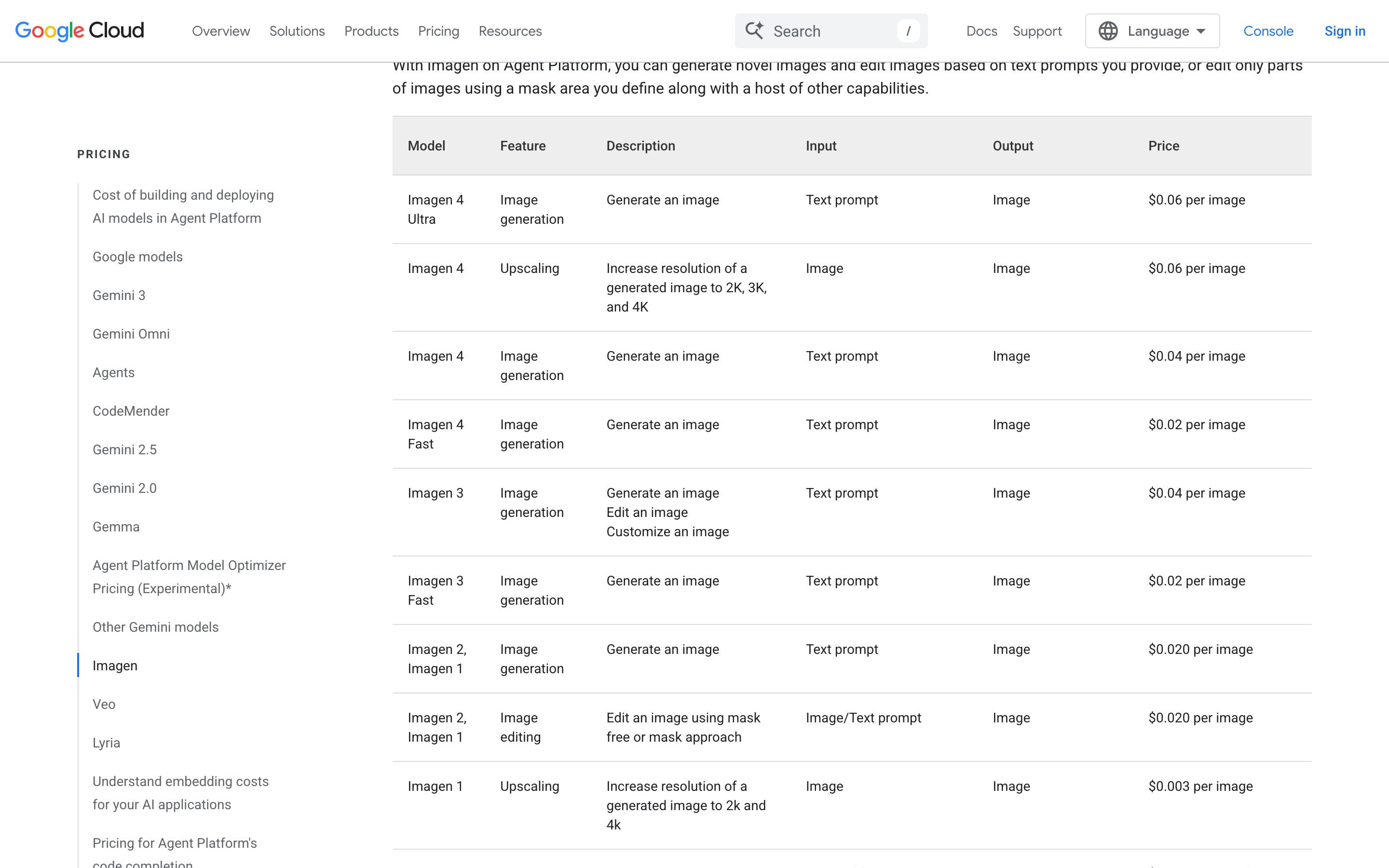The image size is (1389, 868).
Task: Click the Input column header
Action: [x=821, y=146]
